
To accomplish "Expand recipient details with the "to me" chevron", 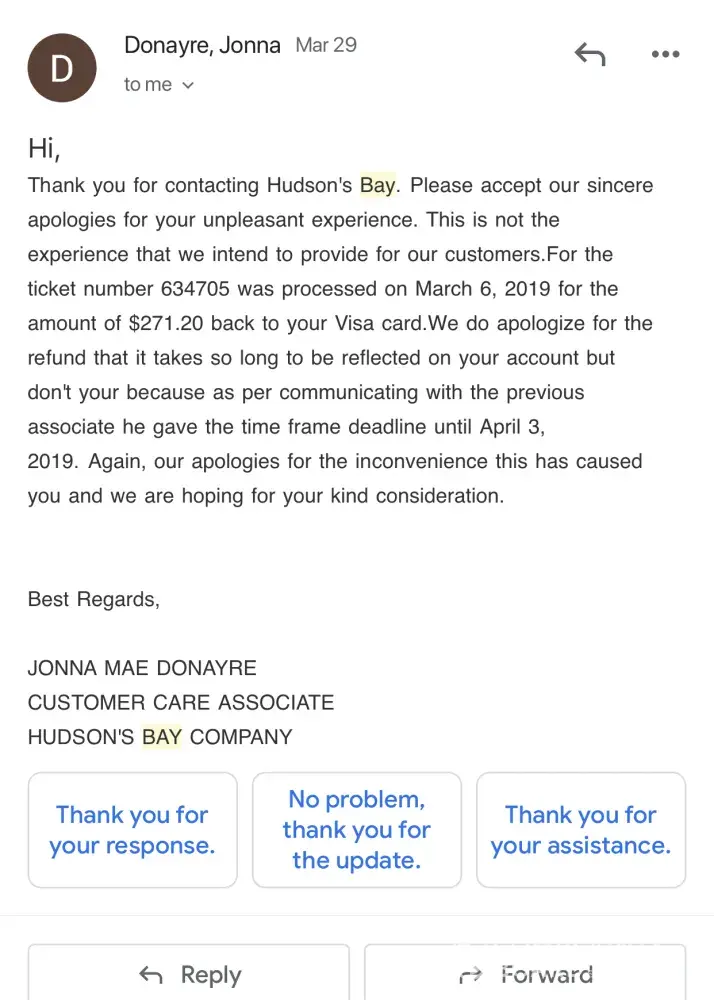I will (x=188, y=86).
